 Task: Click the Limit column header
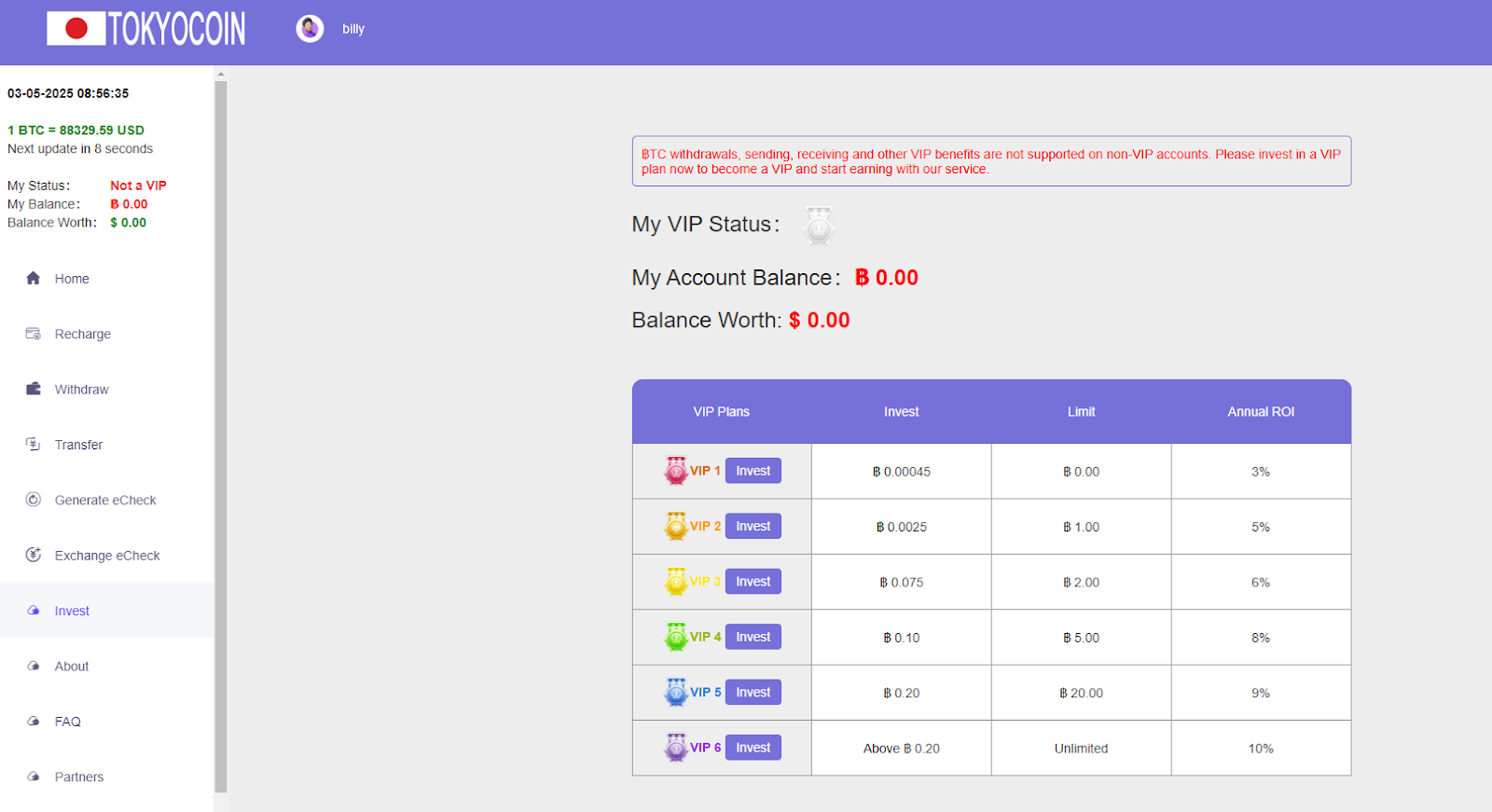pyautogui.click(x=1082, y=411)
